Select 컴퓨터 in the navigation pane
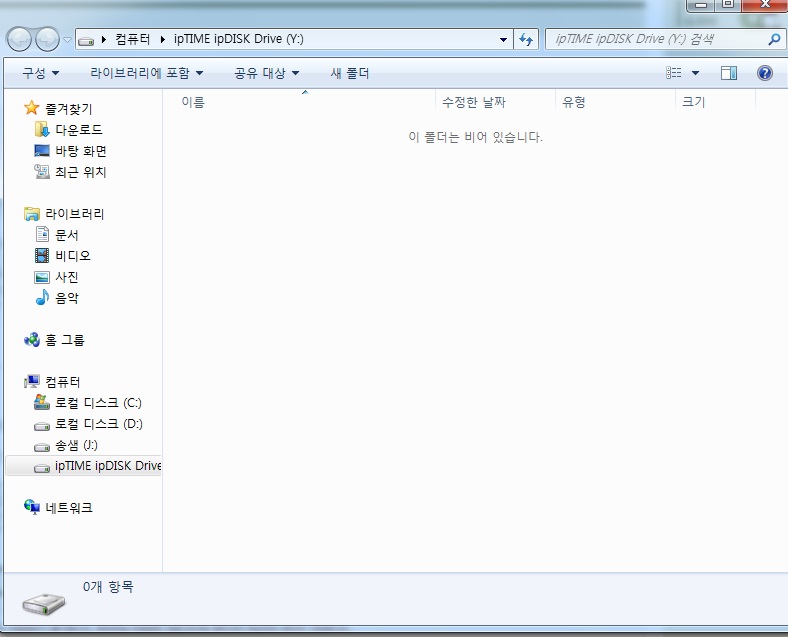The height and width of the screenshot is (637, 788). click(x=63, y=382)
